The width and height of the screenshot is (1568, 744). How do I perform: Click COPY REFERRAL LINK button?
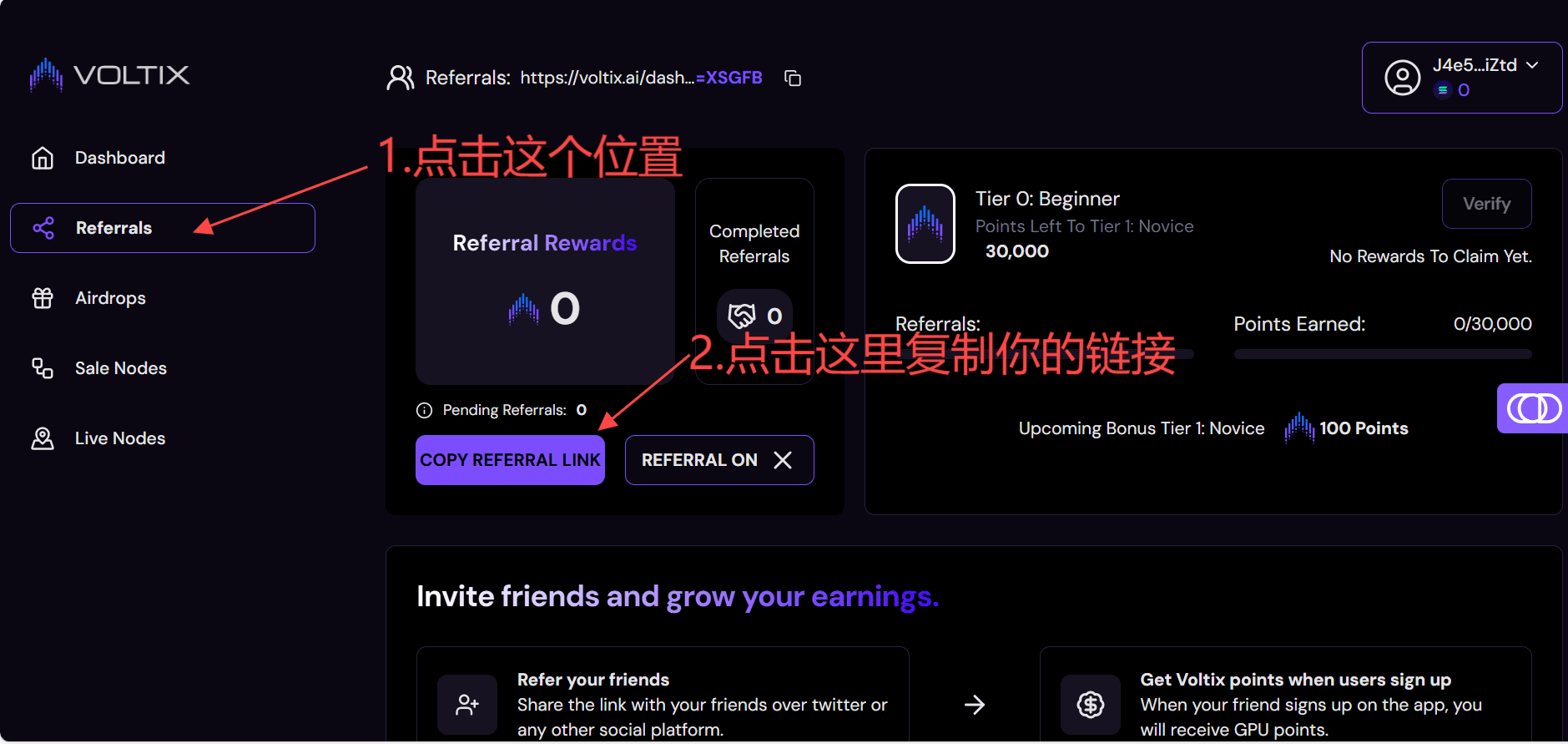(510, 460)
